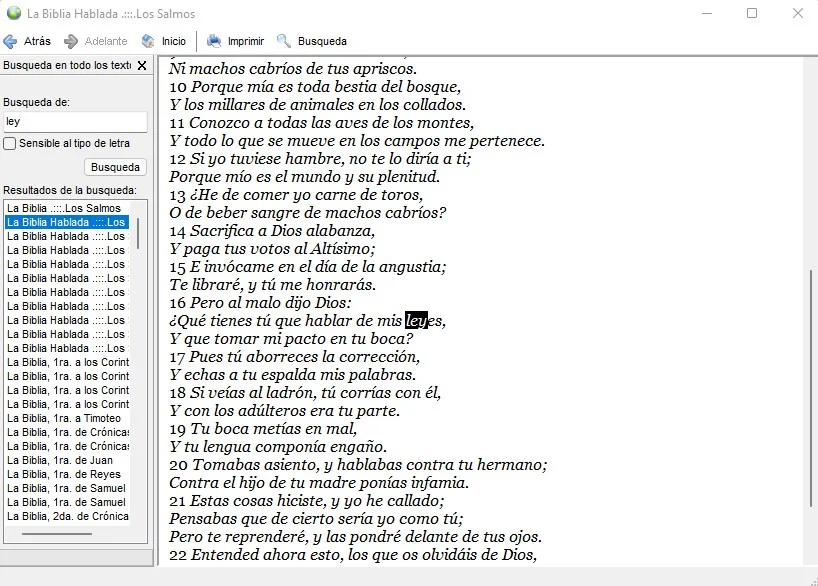This screenshot has width=818, height=586.
Task: Click verse line '16 Pero al malo dijo Dios:'
Action: (260, 303)
